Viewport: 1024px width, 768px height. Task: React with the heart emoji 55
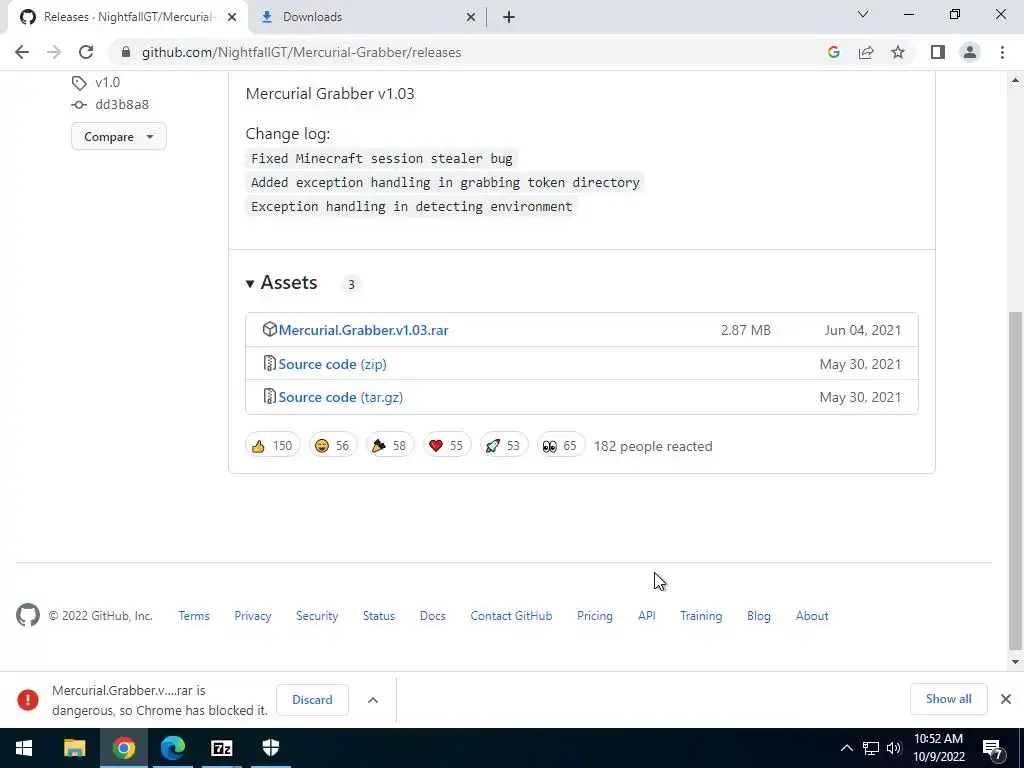[447, 445]
